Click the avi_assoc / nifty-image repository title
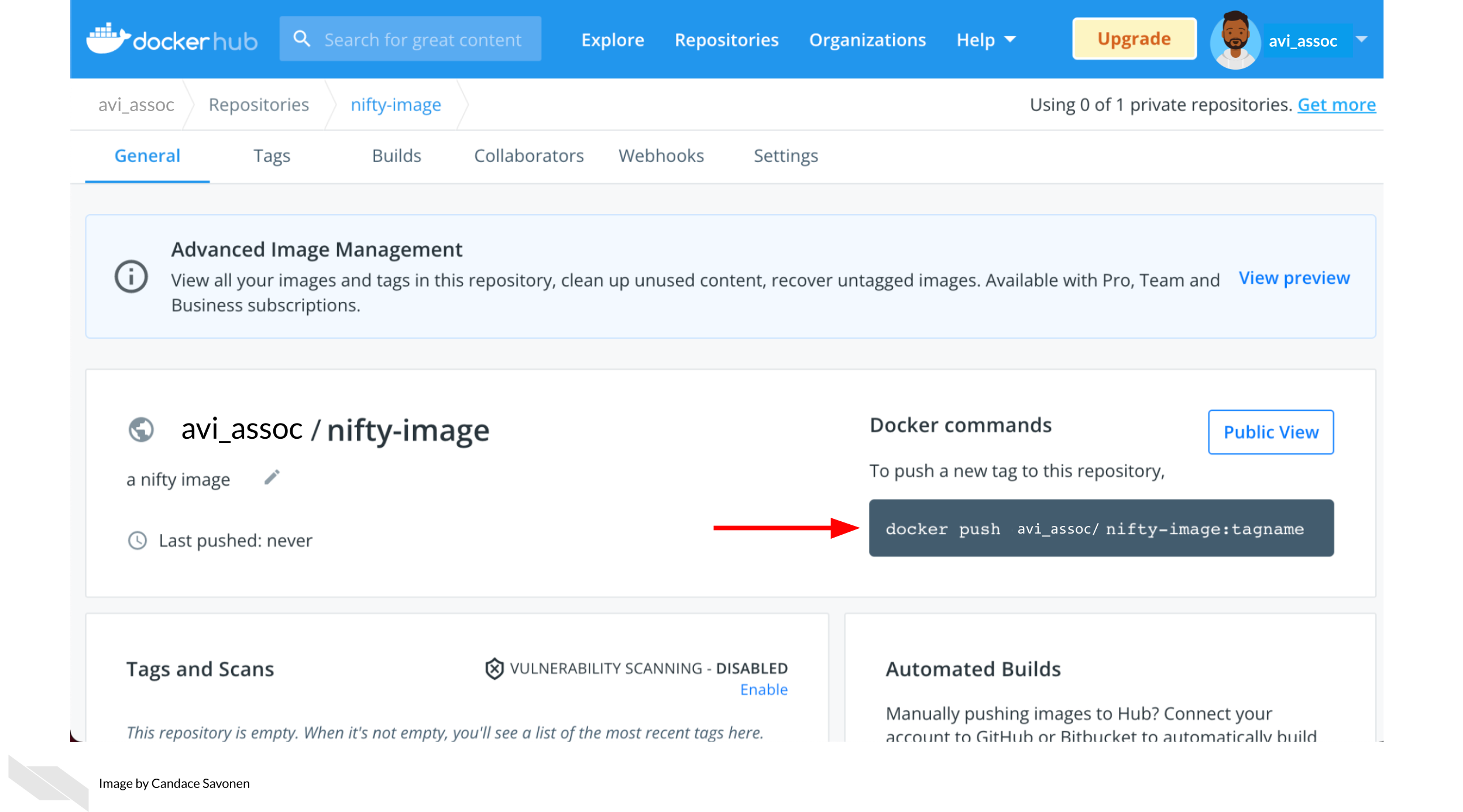The height and width of the screenshot is (812, 1463). [335, 431]
